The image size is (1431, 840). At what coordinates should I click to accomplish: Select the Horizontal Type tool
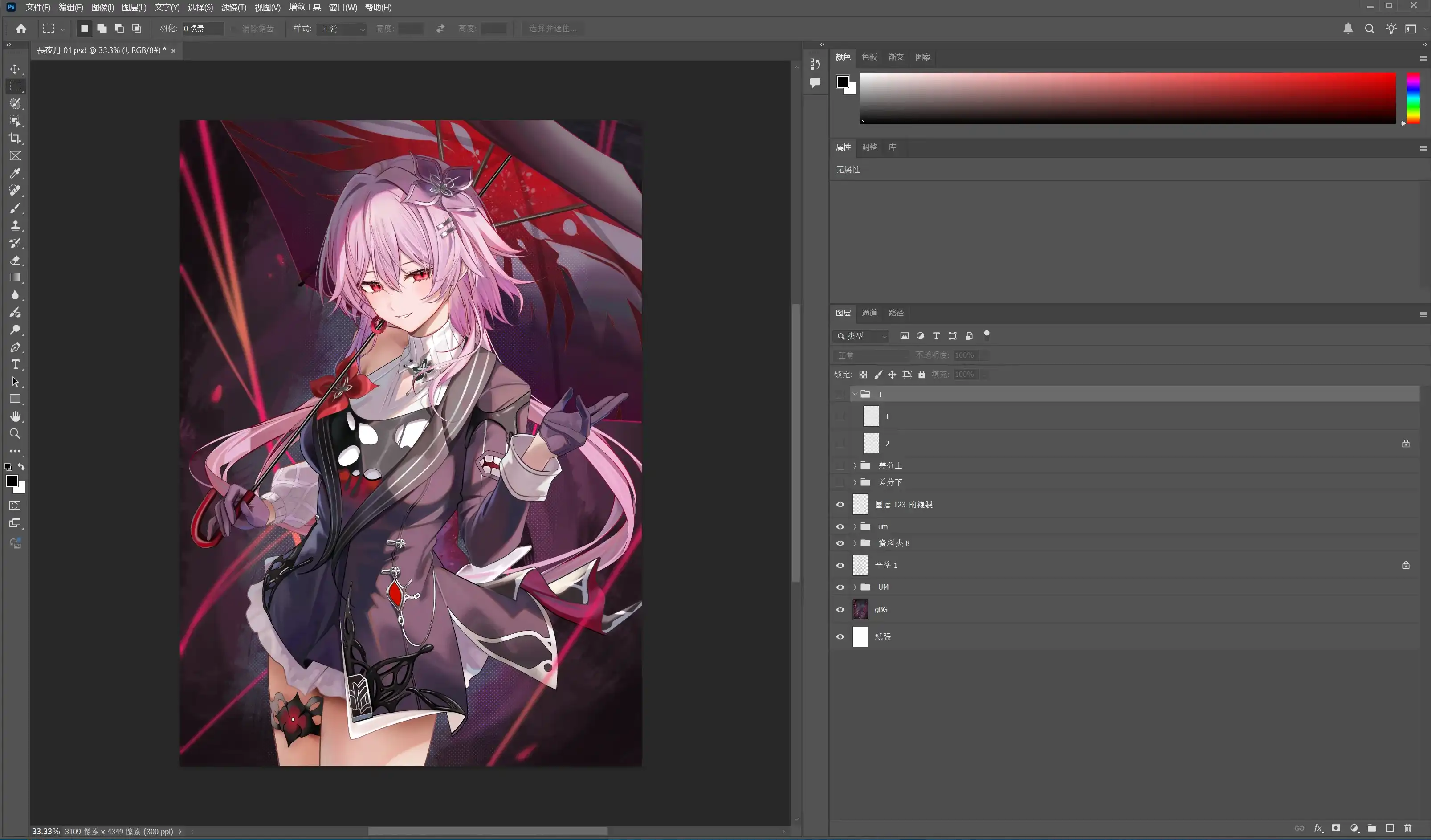[15, 365]
